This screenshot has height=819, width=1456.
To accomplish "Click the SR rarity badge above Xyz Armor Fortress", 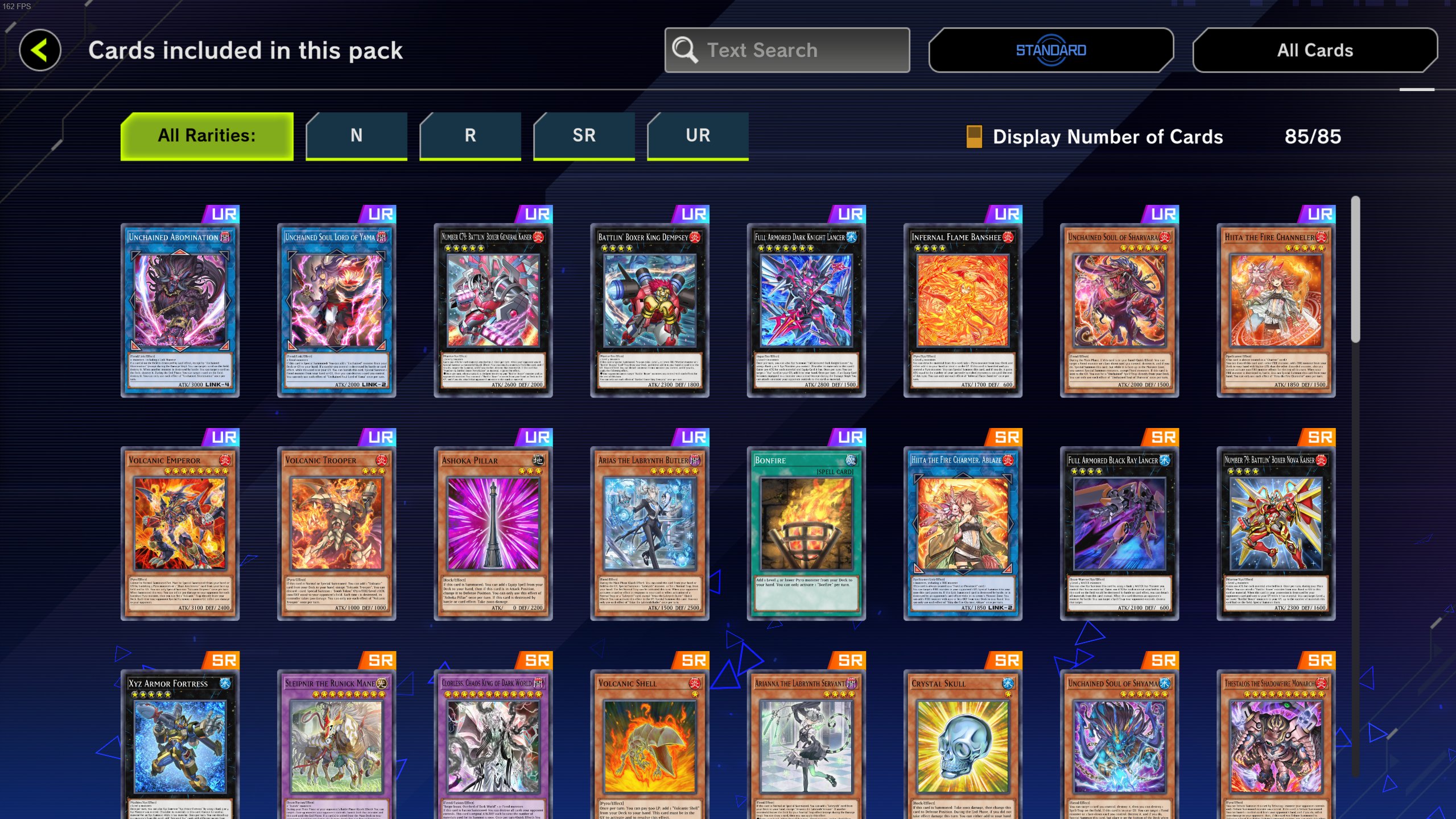I will click(x=221, y=660).
